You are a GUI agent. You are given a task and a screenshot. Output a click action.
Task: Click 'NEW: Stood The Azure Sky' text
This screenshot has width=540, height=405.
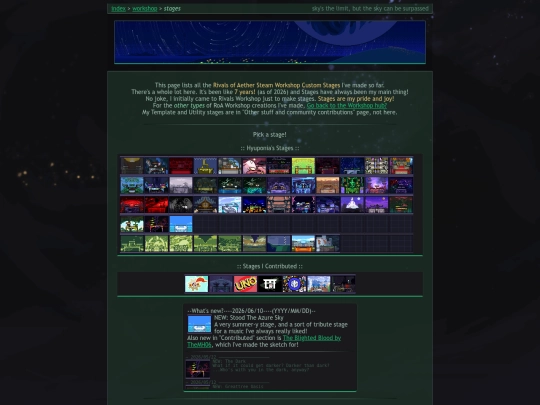click(249, 318)
